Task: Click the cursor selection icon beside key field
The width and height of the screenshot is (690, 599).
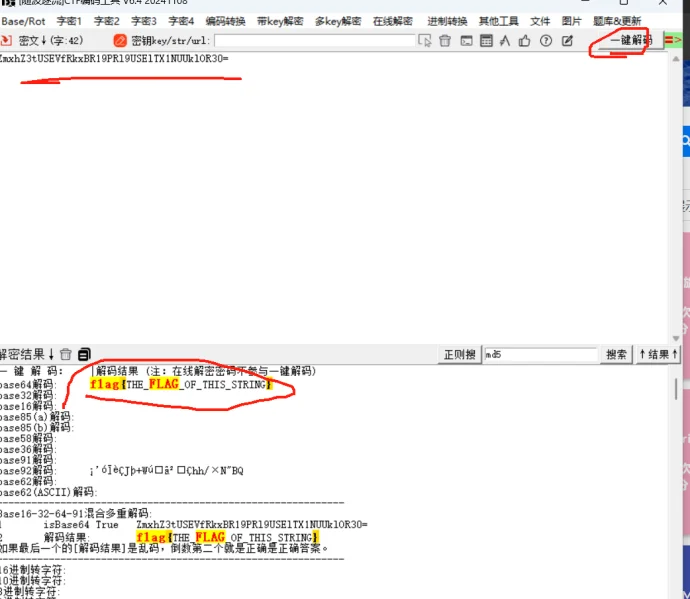Action: coord(425,41)
